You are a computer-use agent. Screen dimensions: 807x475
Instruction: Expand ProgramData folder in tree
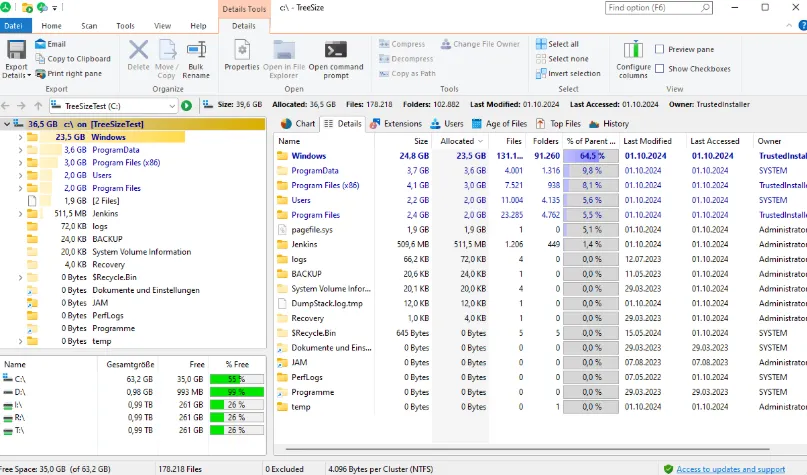[20, 150]
